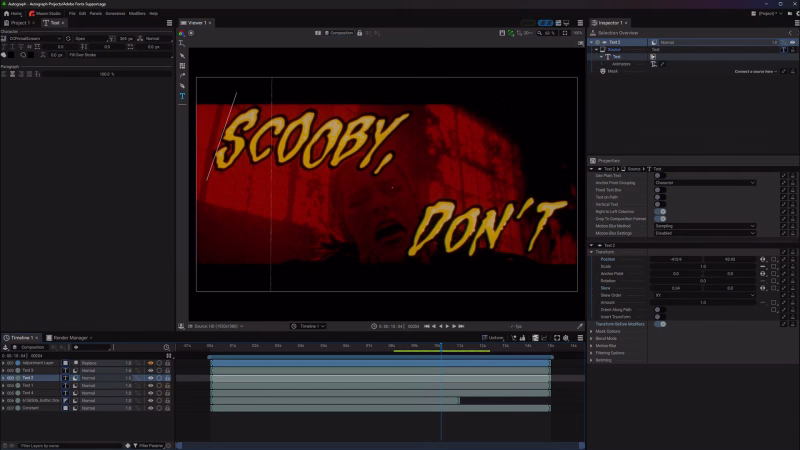This screenshot has height=450, width=800.
Task: Open the font family dropdown
Action: click(x=35, y=39)
